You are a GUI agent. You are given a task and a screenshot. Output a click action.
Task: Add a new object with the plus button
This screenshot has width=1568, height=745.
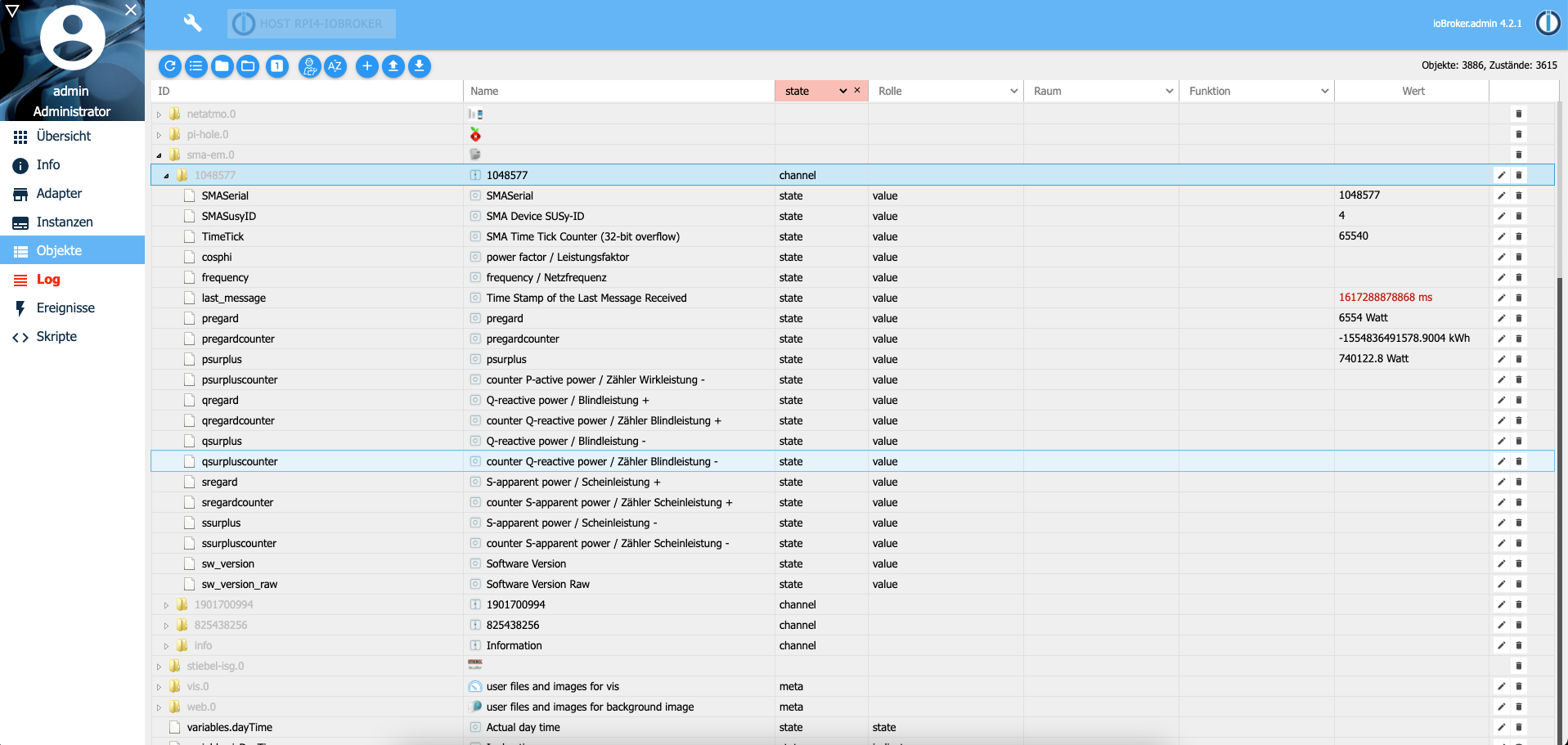pos(367,66)
